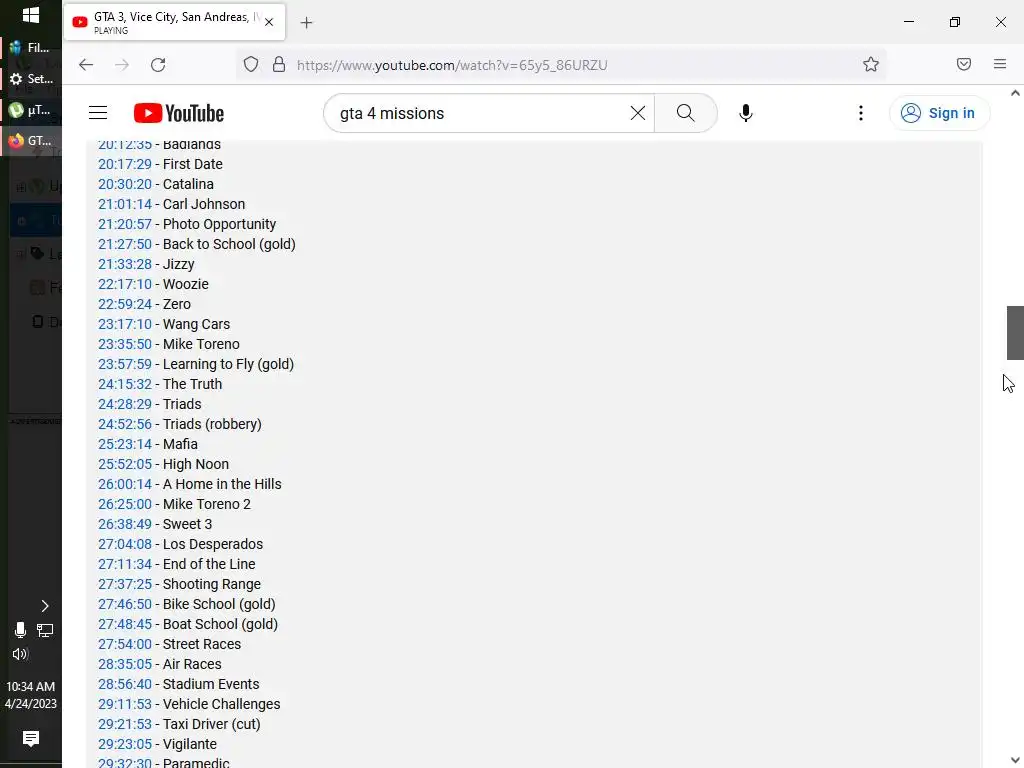Jump to timestamp 27:46:50 Bike School
Screen dimensions: 1024x768
(125, 604)
